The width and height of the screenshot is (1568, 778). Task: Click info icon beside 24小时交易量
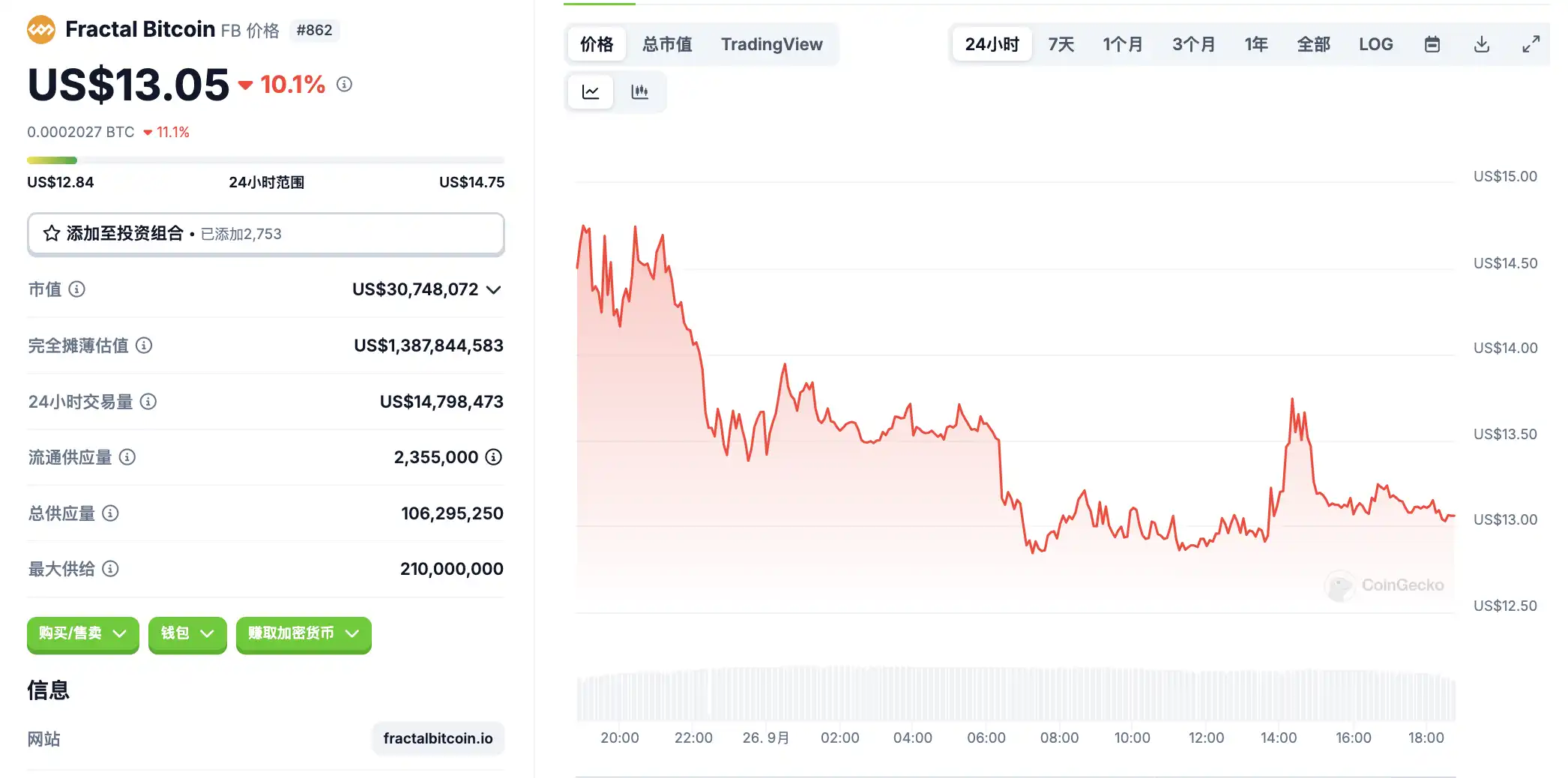[148, 402]
